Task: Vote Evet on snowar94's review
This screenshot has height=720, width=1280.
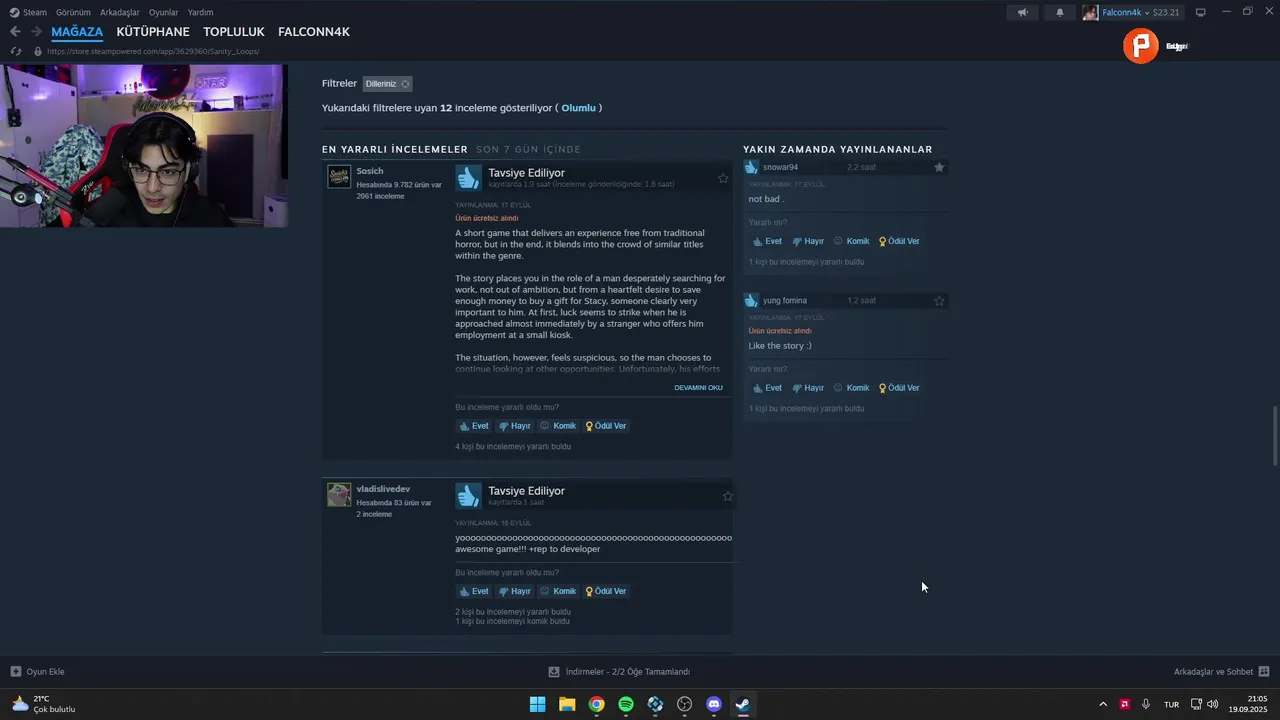Action: (x=767, y=241)
